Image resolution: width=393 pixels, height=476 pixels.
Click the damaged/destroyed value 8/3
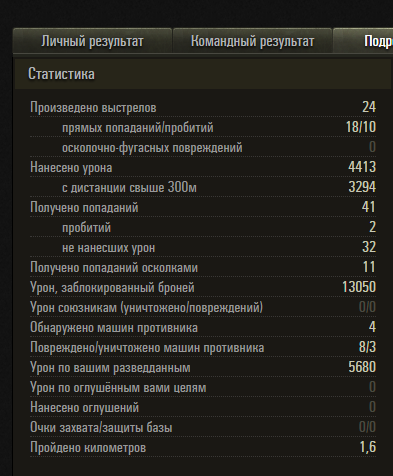[x=367, y=347]
